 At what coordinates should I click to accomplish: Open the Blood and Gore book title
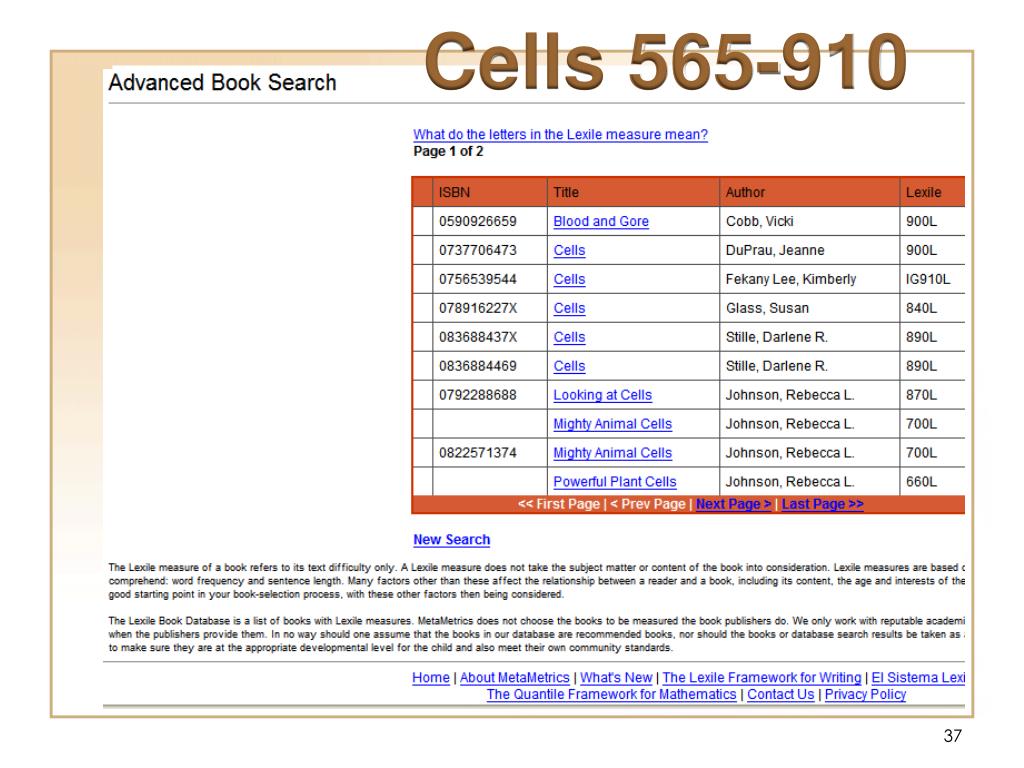point(601,221)
